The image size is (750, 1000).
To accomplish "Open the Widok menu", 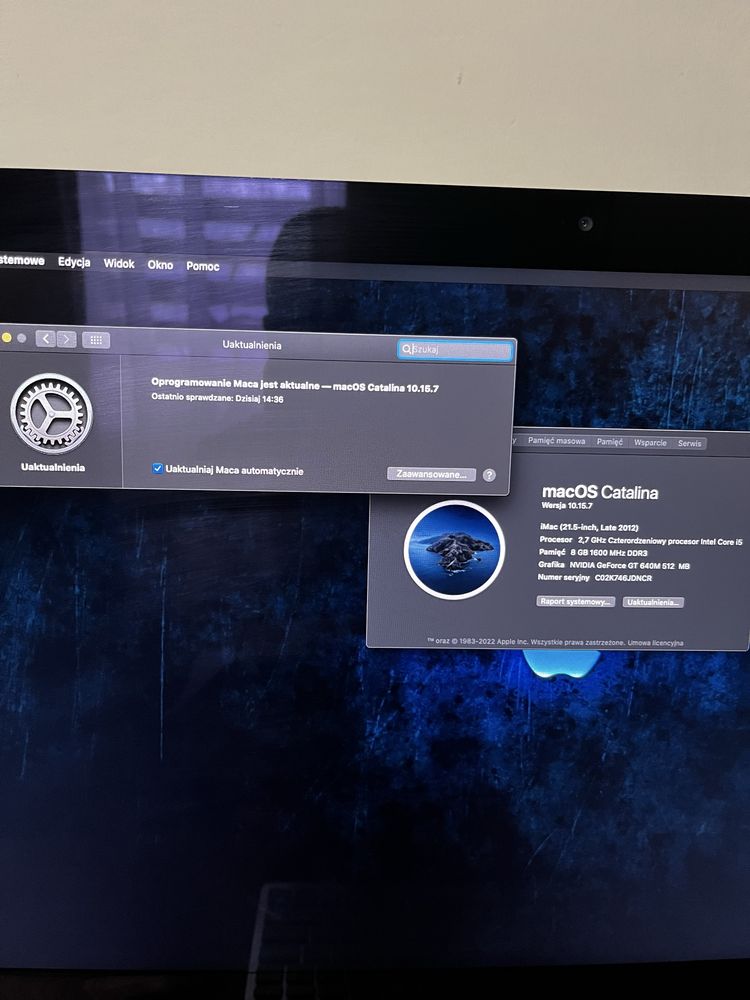I will (x=119, y=263).
